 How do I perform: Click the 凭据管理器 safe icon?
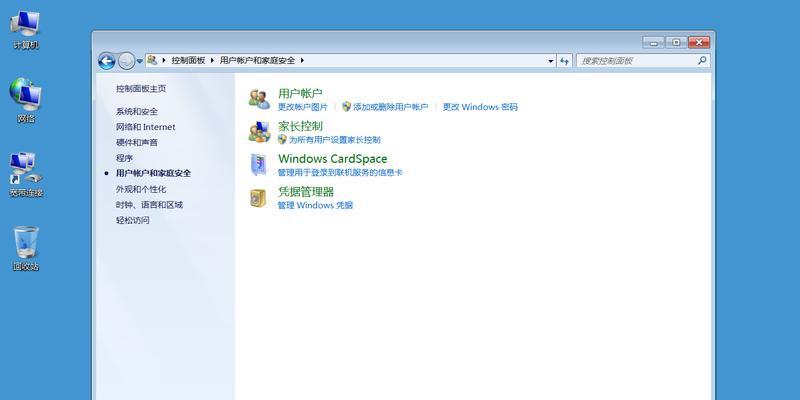tap(258, 197)
